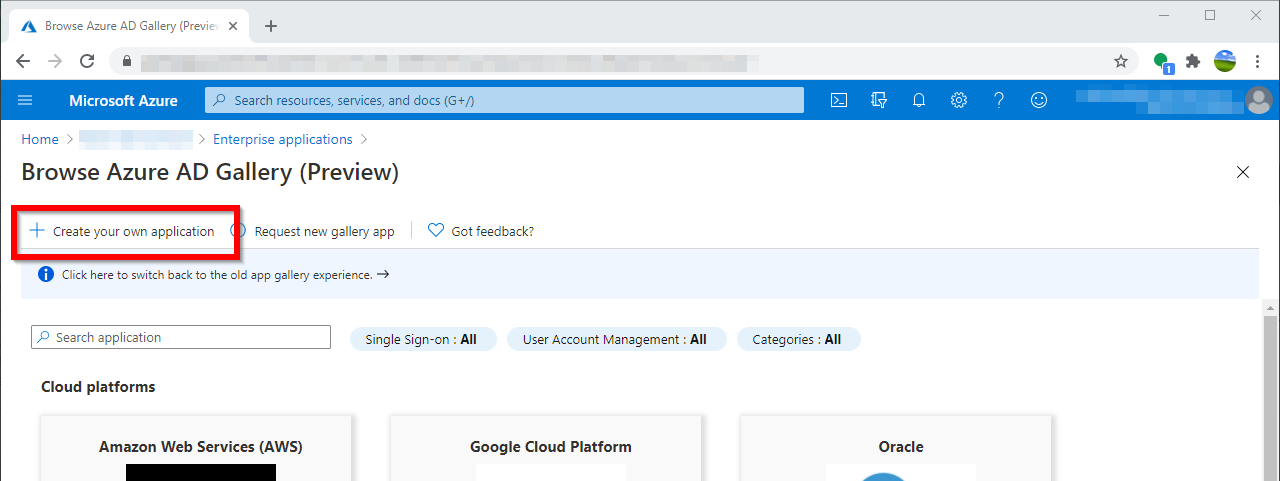The image size is (1280, 481).
Task: Click the Cloud platforms heading
Action: pyautogui.click(x=98, y=386)
